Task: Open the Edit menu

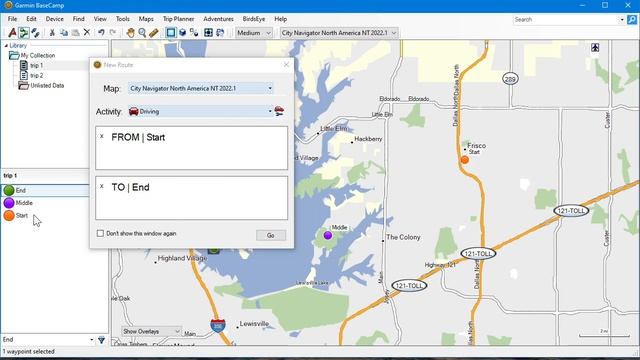Action: click(31, 19)
